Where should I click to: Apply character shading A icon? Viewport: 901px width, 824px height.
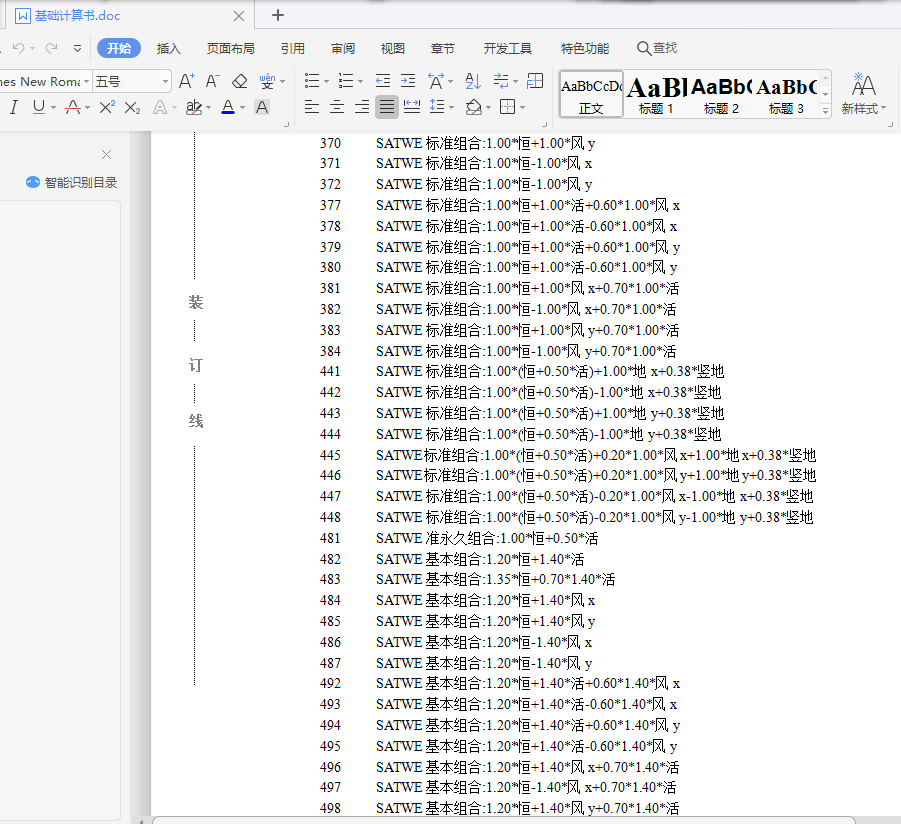262,107
